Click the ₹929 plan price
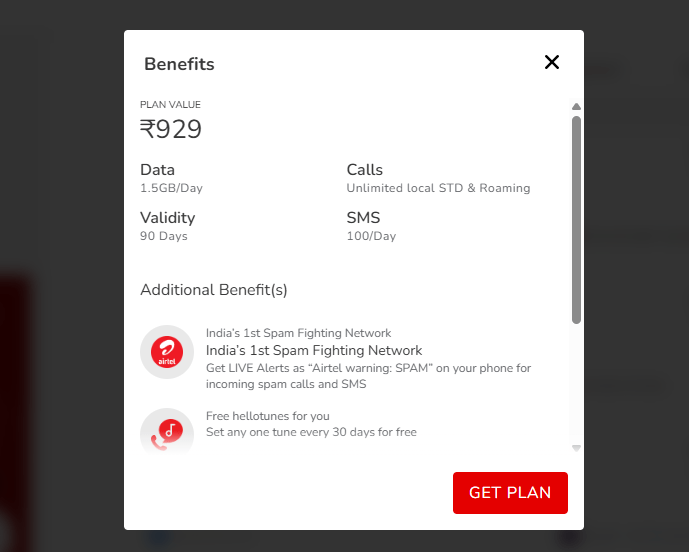 tap(171, 130)
